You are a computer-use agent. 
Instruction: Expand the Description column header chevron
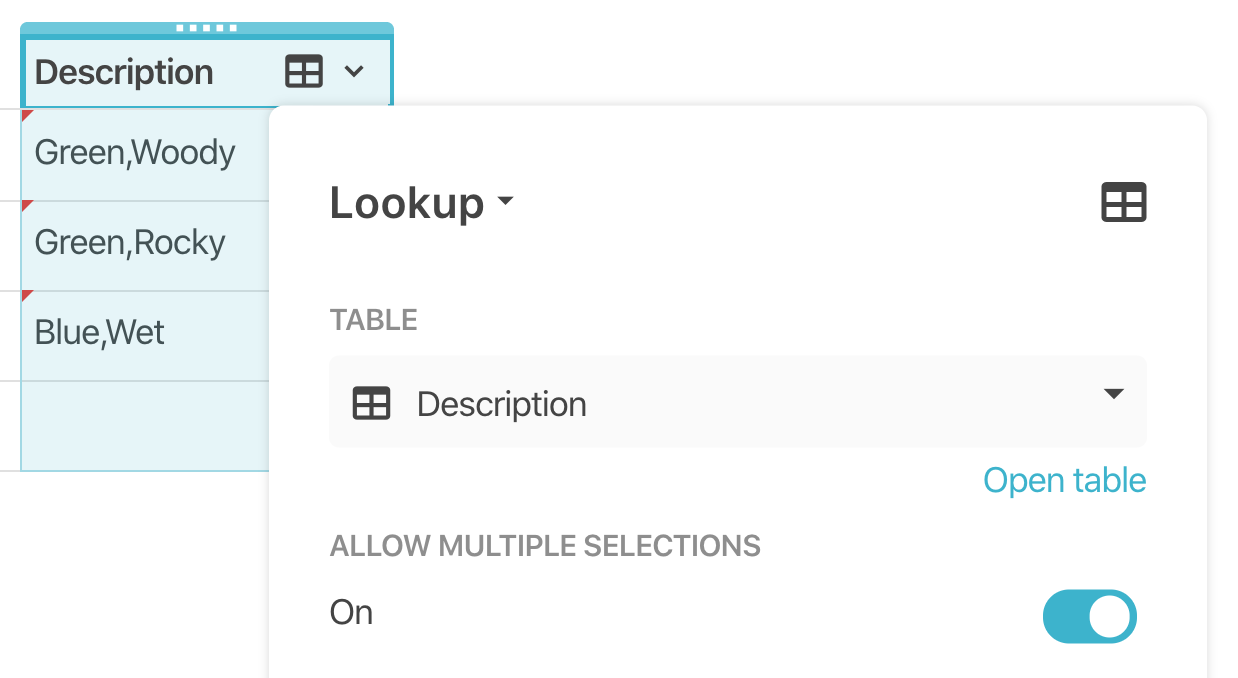click(354, 72)
